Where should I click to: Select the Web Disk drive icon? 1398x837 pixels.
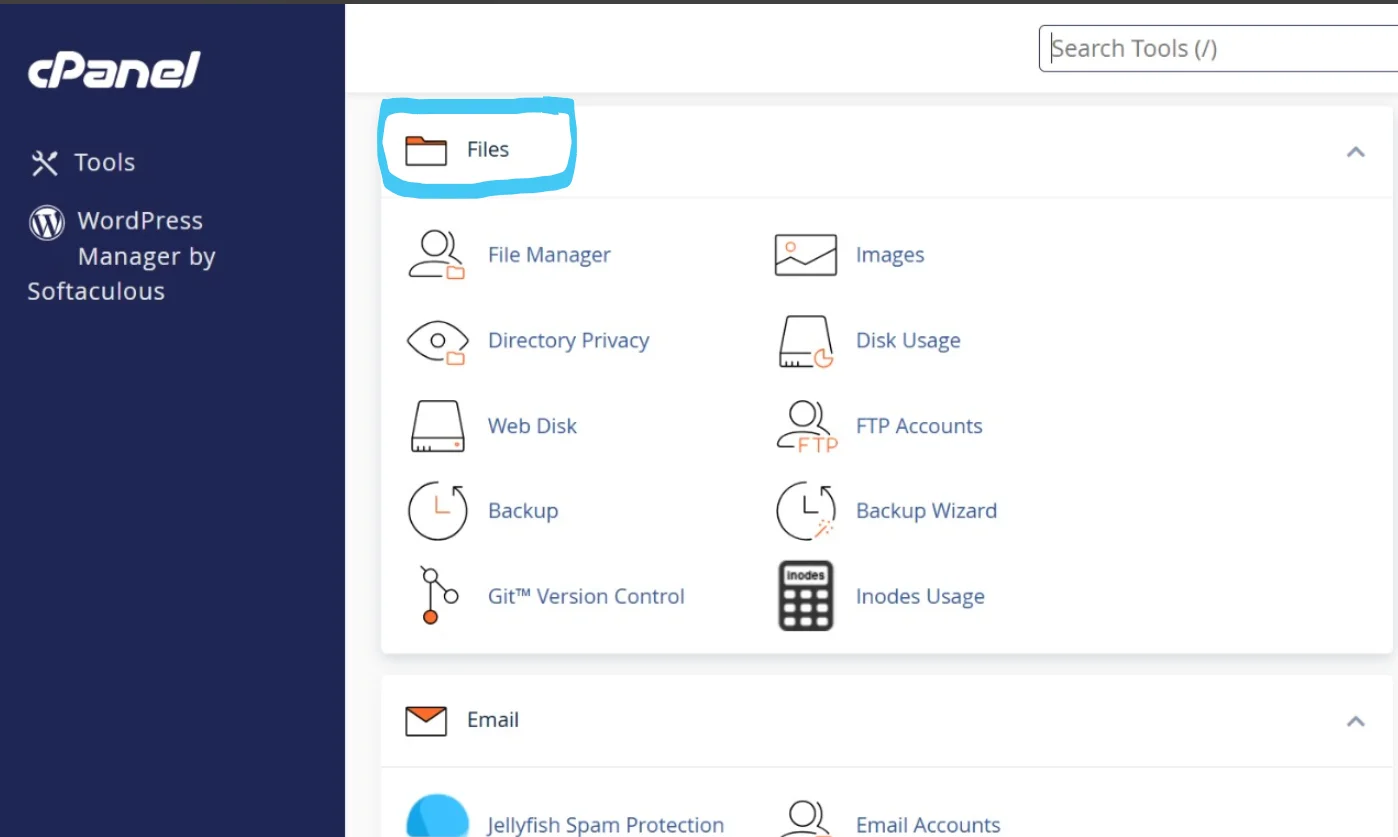pyautogui.click(x=438, y=426)
